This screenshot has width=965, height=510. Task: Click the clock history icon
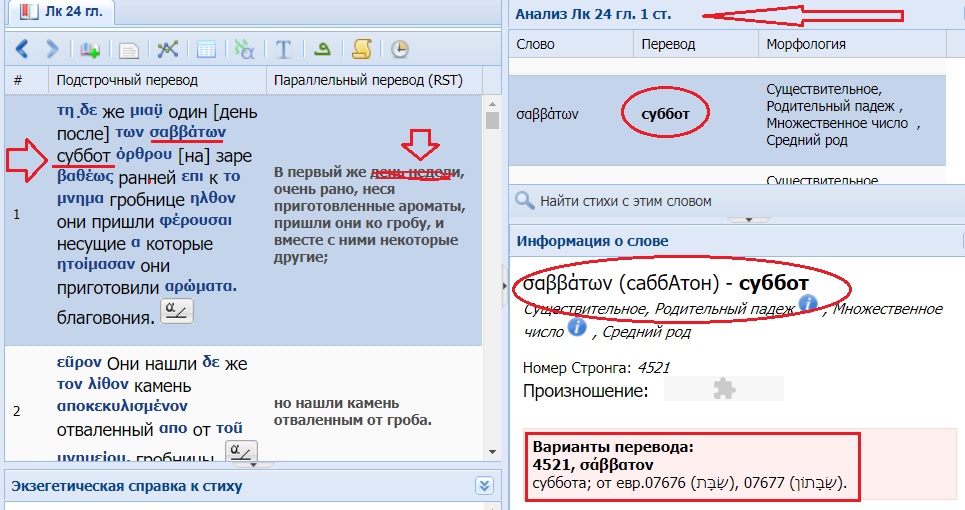tap(399, 48)
